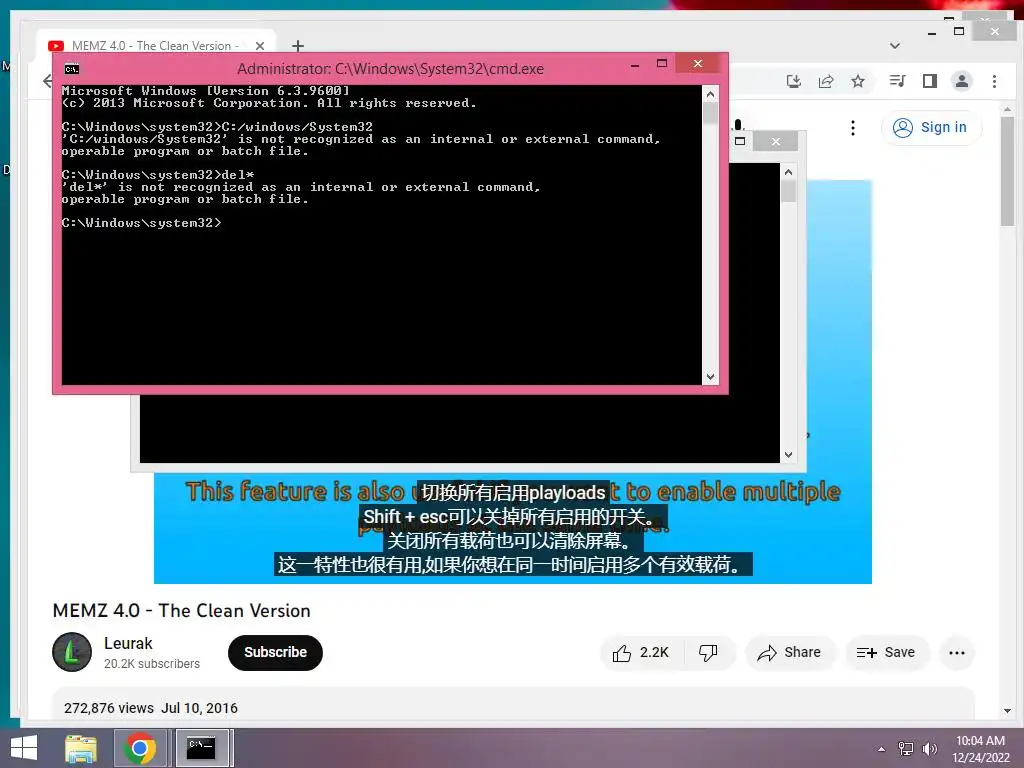Viewport: 1024px width, 768px height.
Task: Open the Windows Start button
Action: [24, 748]
